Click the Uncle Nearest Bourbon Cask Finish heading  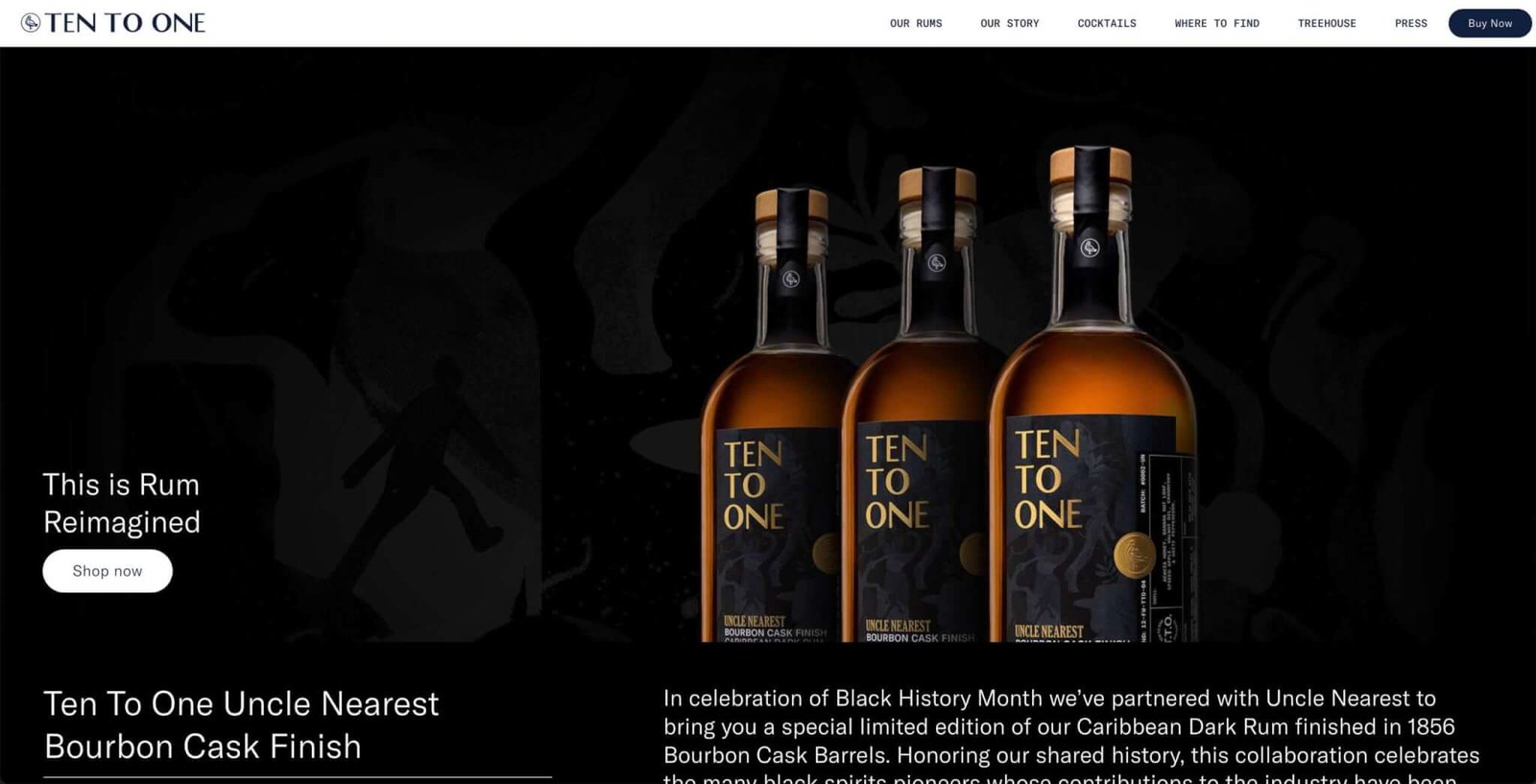coord(241,725)
